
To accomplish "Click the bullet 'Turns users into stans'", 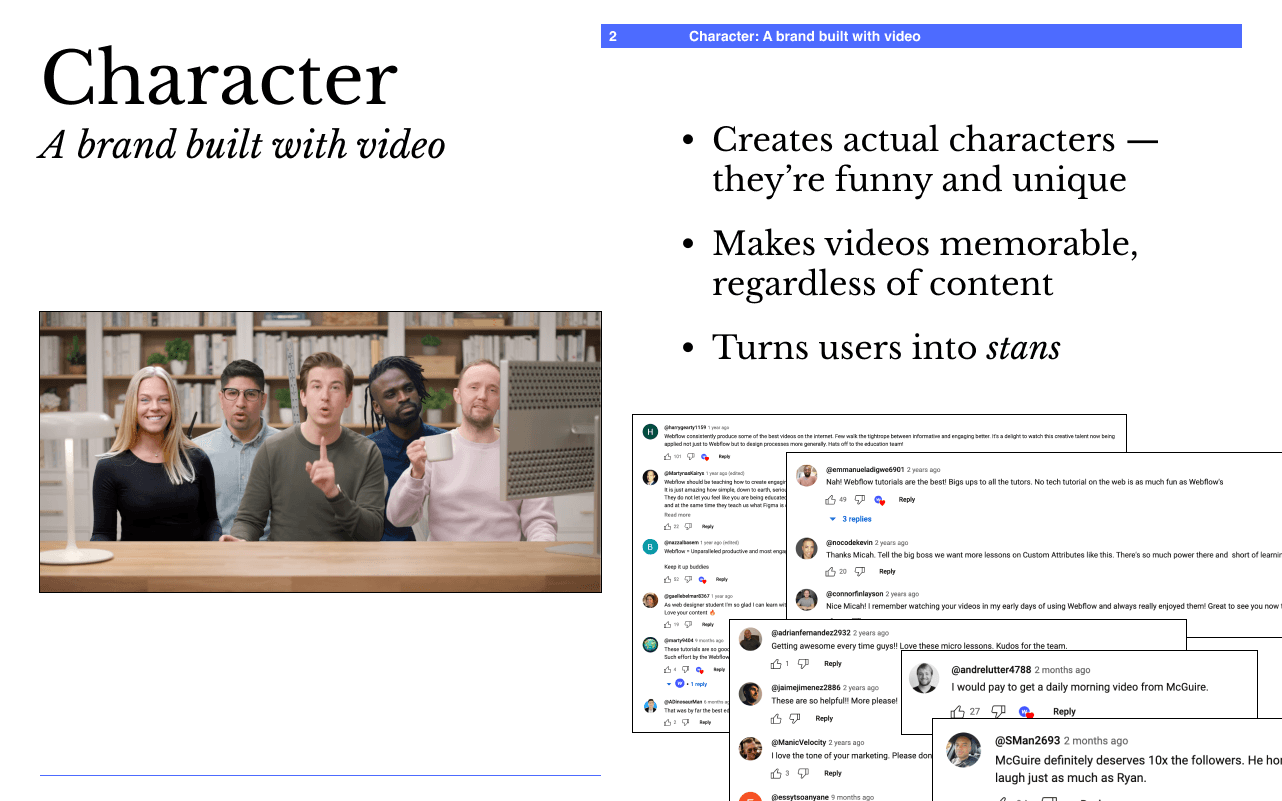I will 886,347.
